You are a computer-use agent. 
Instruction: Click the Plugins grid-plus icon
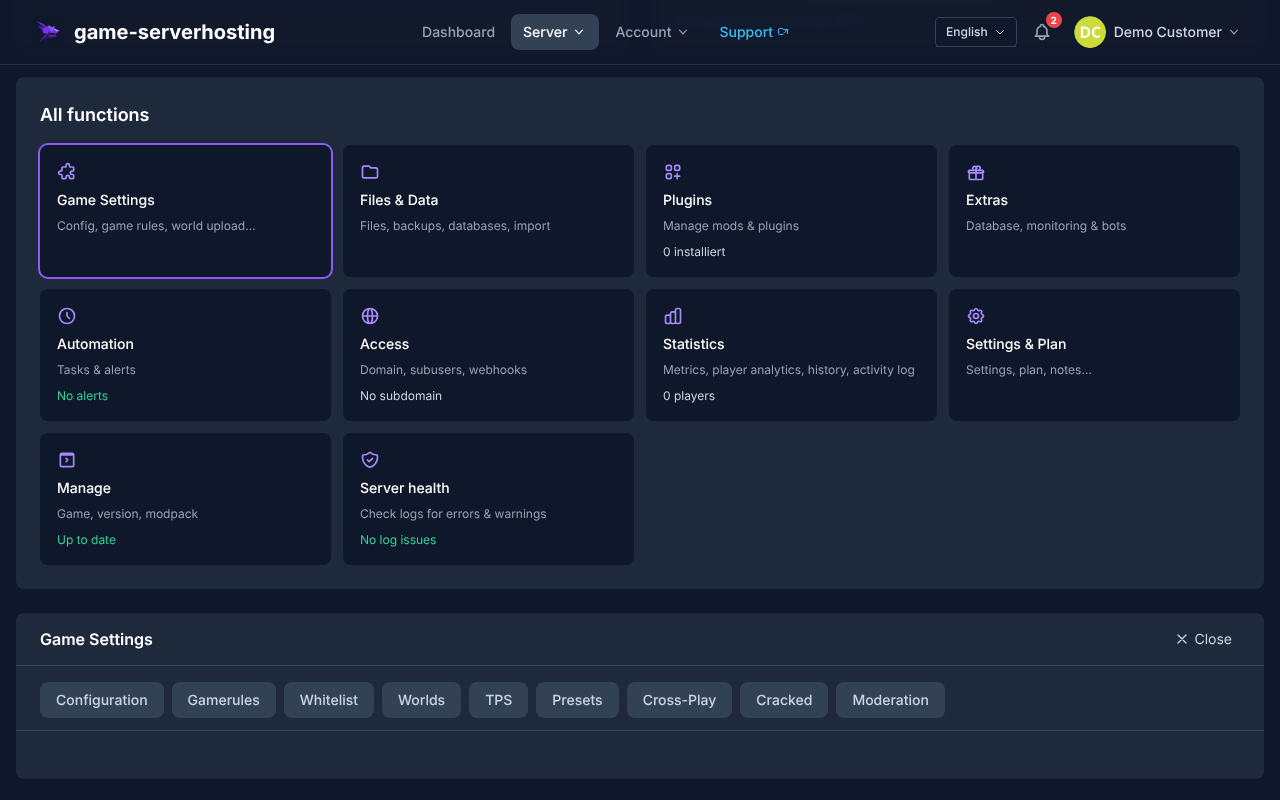click(673, 172)
